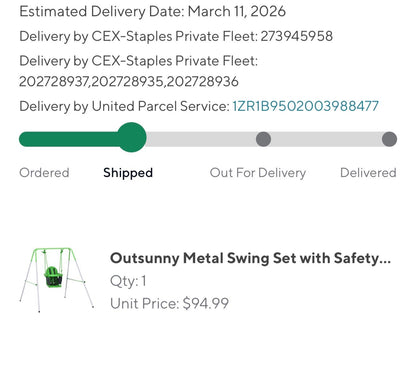
Task: Click Delivery by United Parcel Service label
Action: point(124,106)
